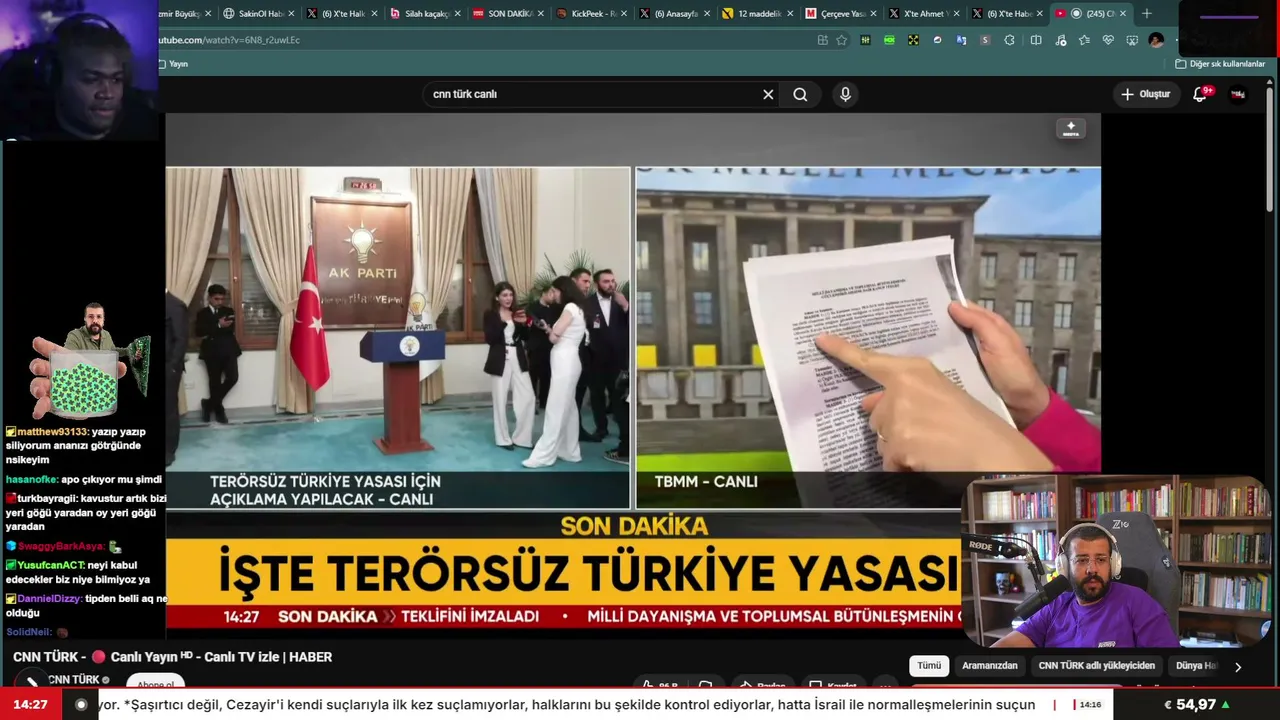Screen dimensions: 1280x720
Task: Close the active '(245)' YouTube tab
Action: pos(1123,14)
